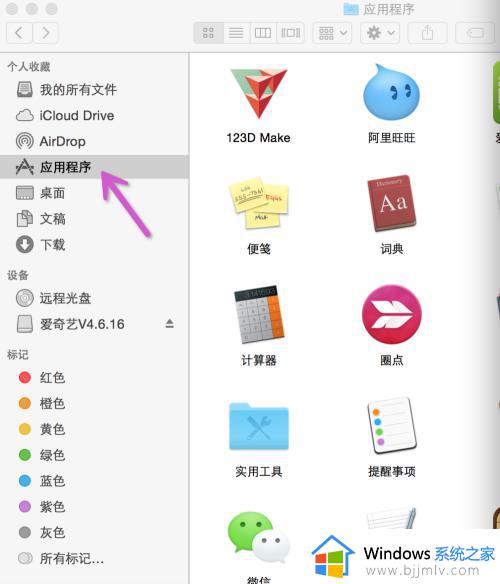Select 应用程序 in the sidebar
500x584 pixels.
[94, 167]
